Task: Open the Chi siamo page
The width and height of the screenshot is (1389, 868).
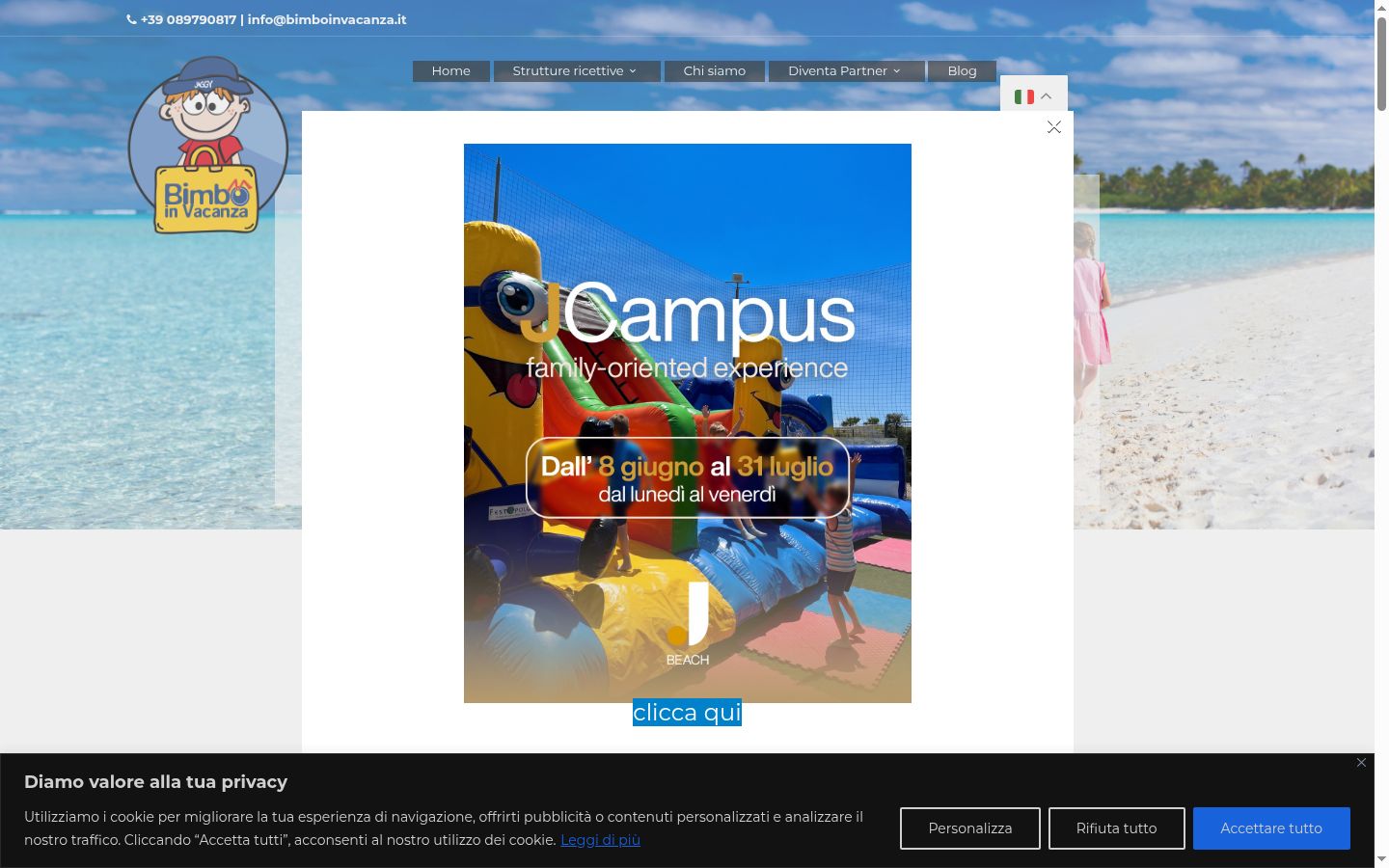Action: pos(714,71)
